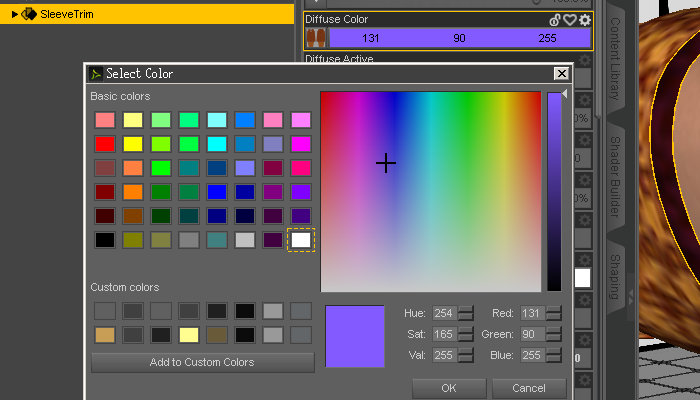700x400 pixels.
Task: Click the Val value field
Action: [x=444, y=355]
